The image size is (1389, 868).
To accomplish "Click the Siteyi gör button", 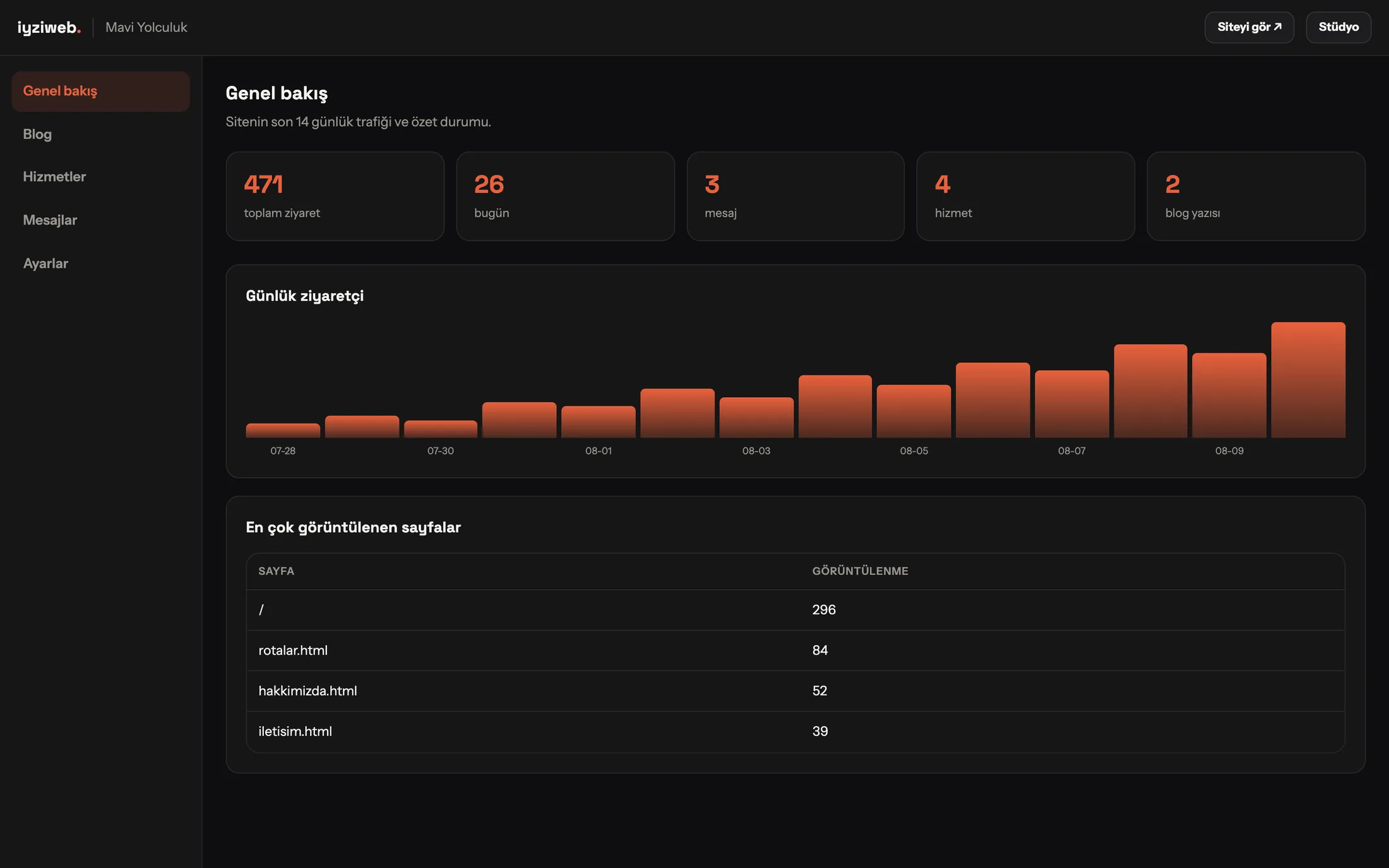I will pos(1249,27).
